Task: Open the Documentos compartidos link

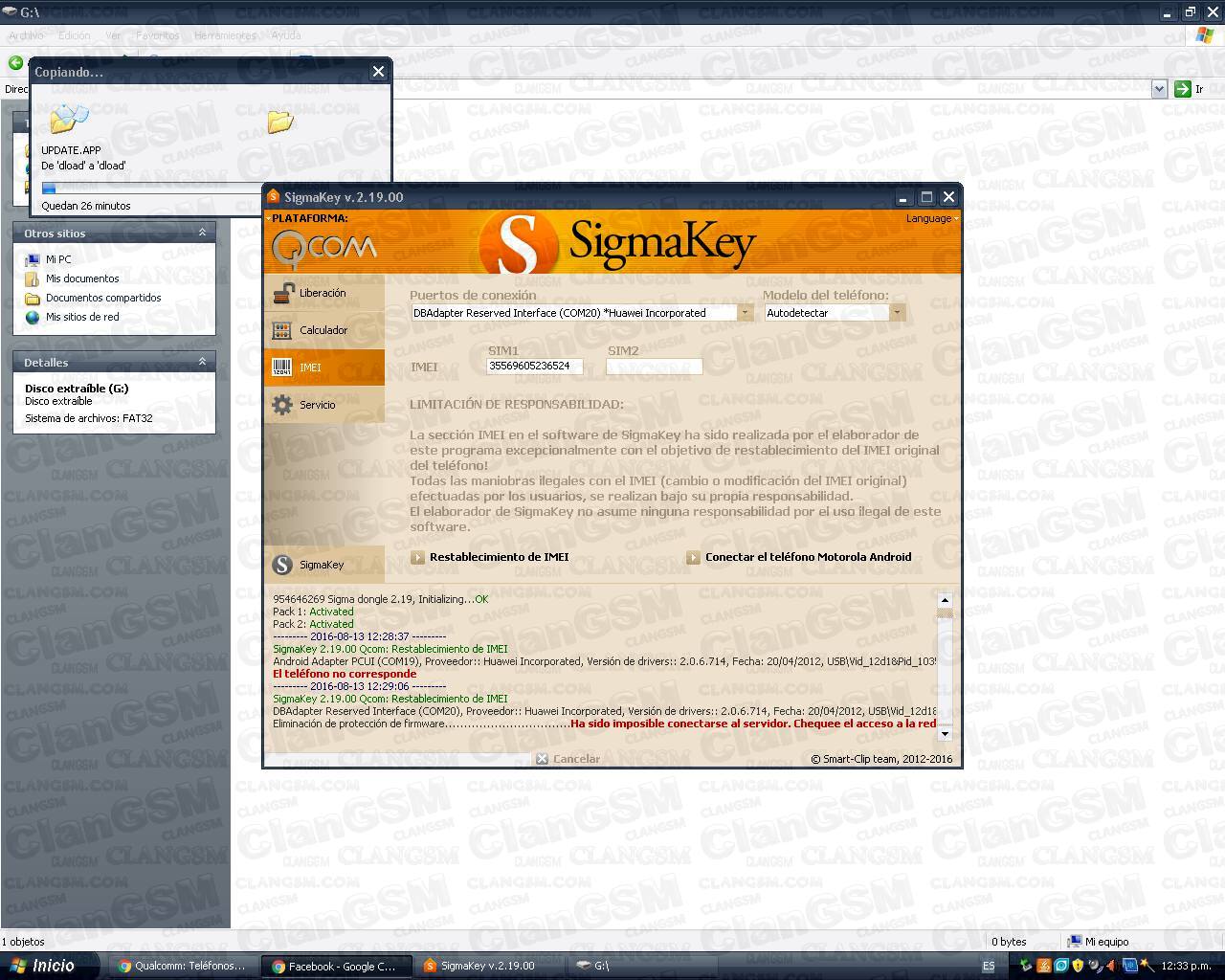Action: [x=103, y=298]
